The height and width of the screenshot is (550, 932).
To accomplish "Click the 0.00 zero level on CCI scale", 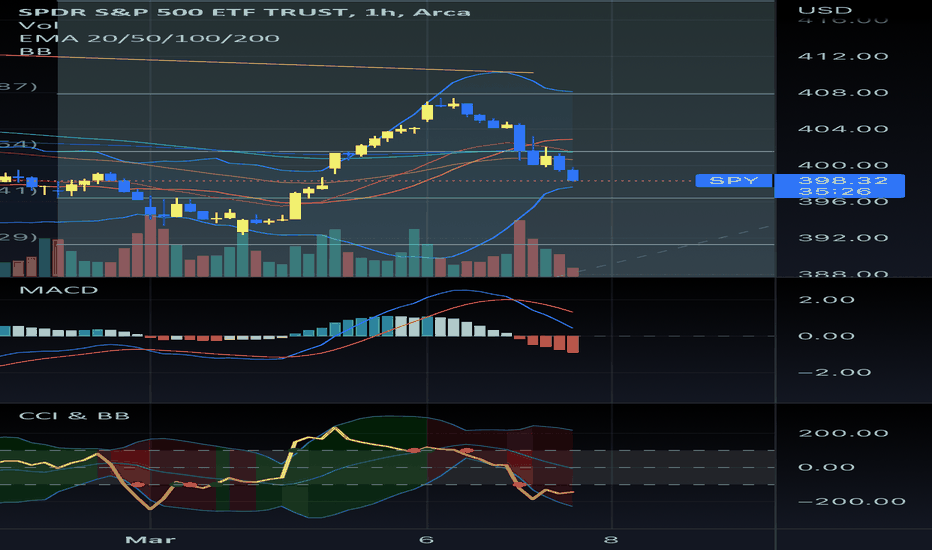I will click(827, 467).
